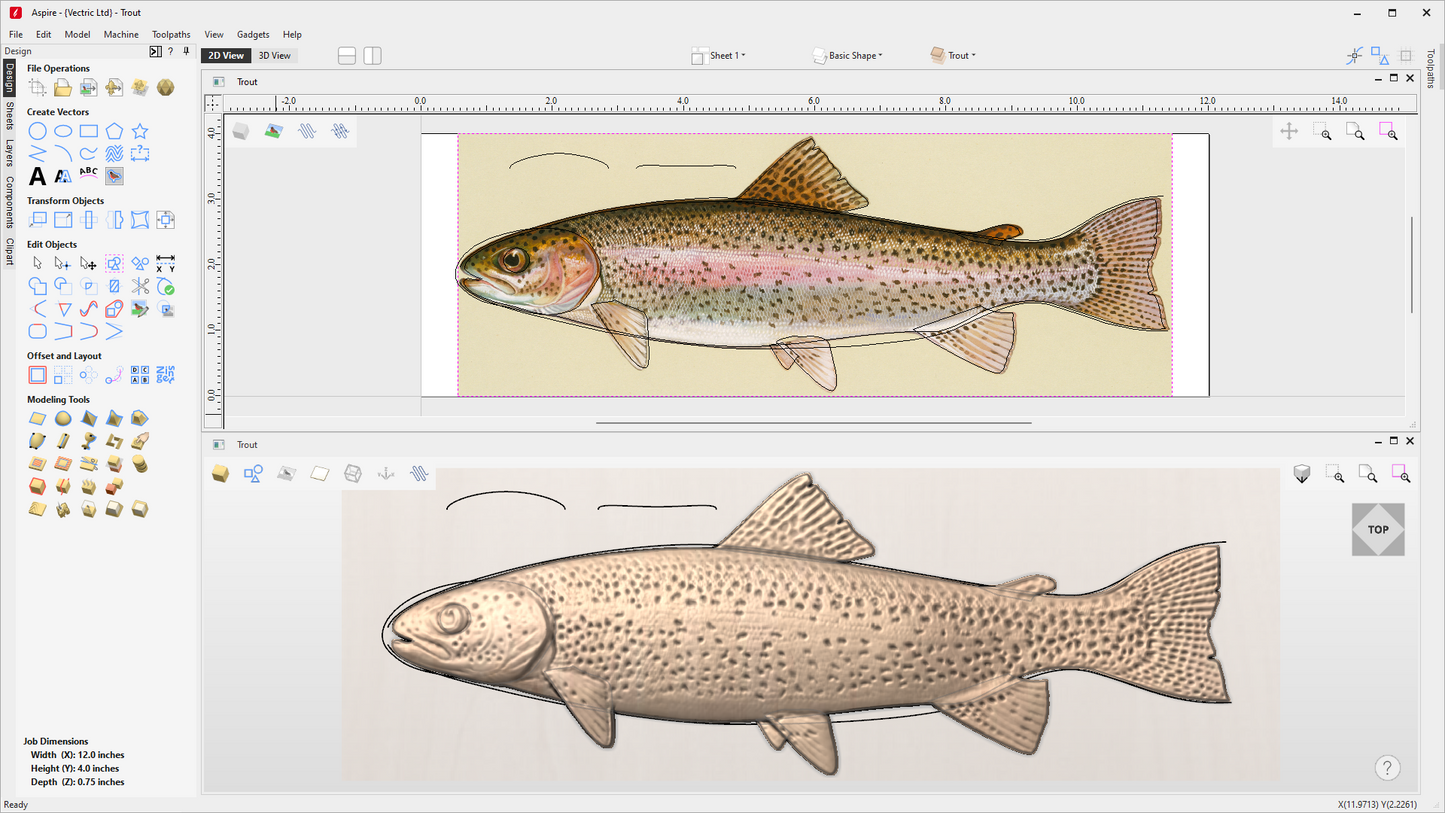Choose the Draw Star vector tool
The width and height of the screenshot is (1445, 813).
click(x=140, y=131)
